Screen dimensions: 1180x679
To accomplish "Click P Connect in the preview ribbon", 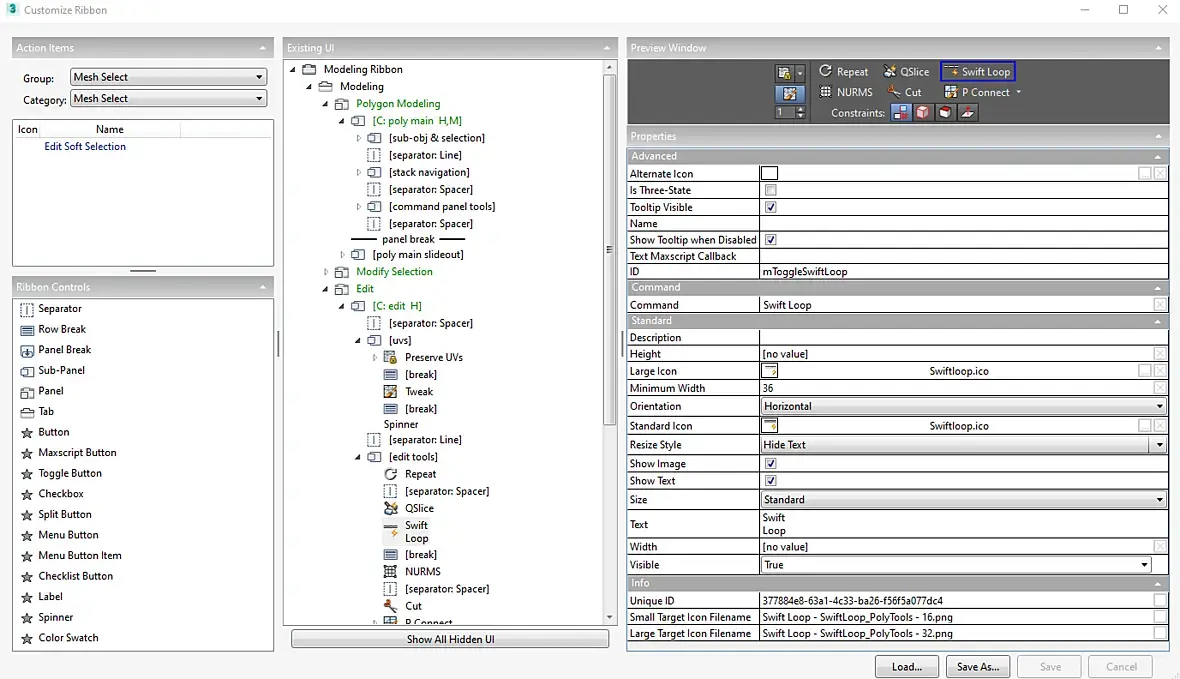I will (x=977, y=92).
